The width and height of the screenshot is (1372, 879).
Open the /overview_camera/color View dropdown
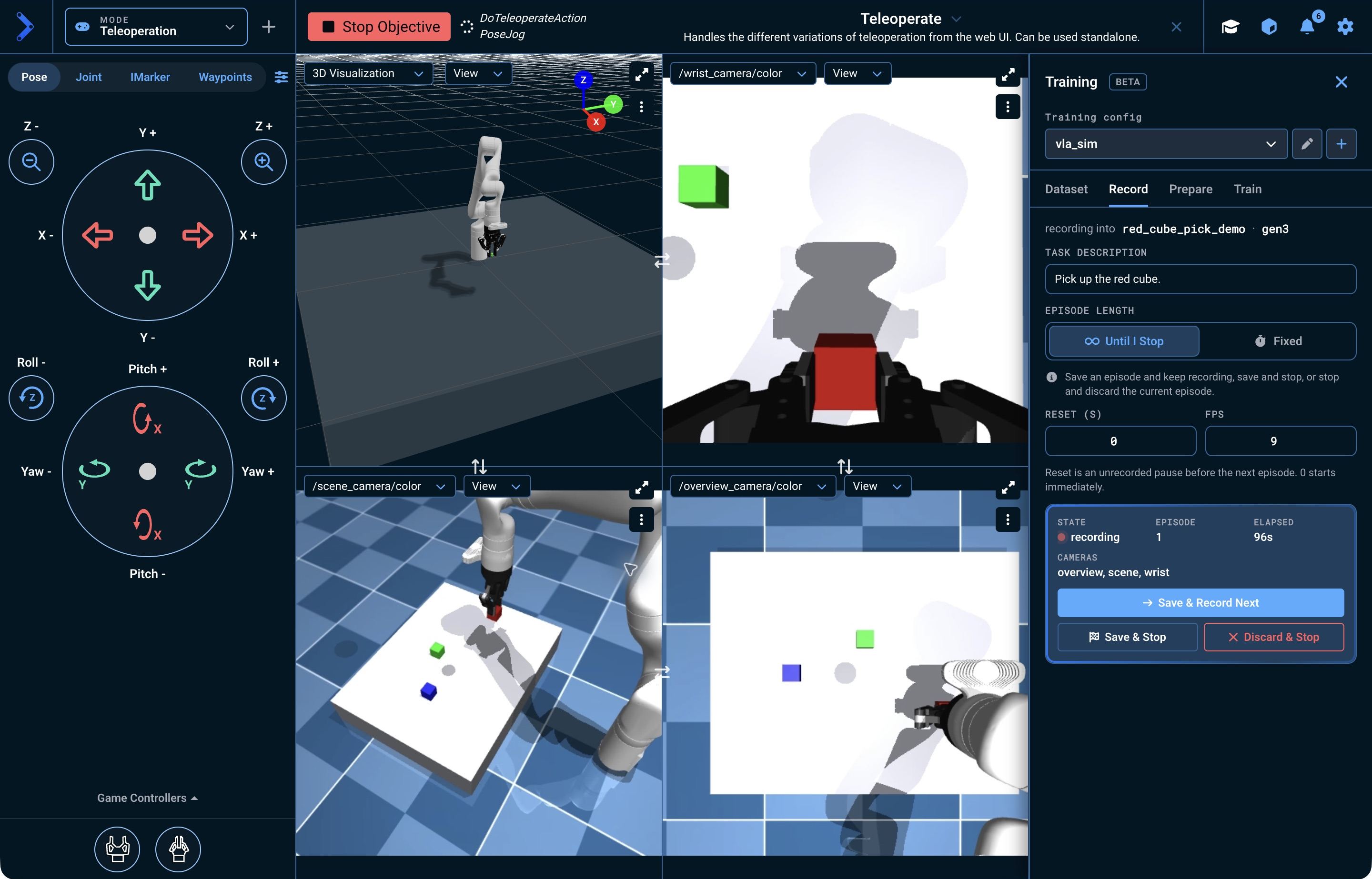pyautogui.click(x=877, y=486)
